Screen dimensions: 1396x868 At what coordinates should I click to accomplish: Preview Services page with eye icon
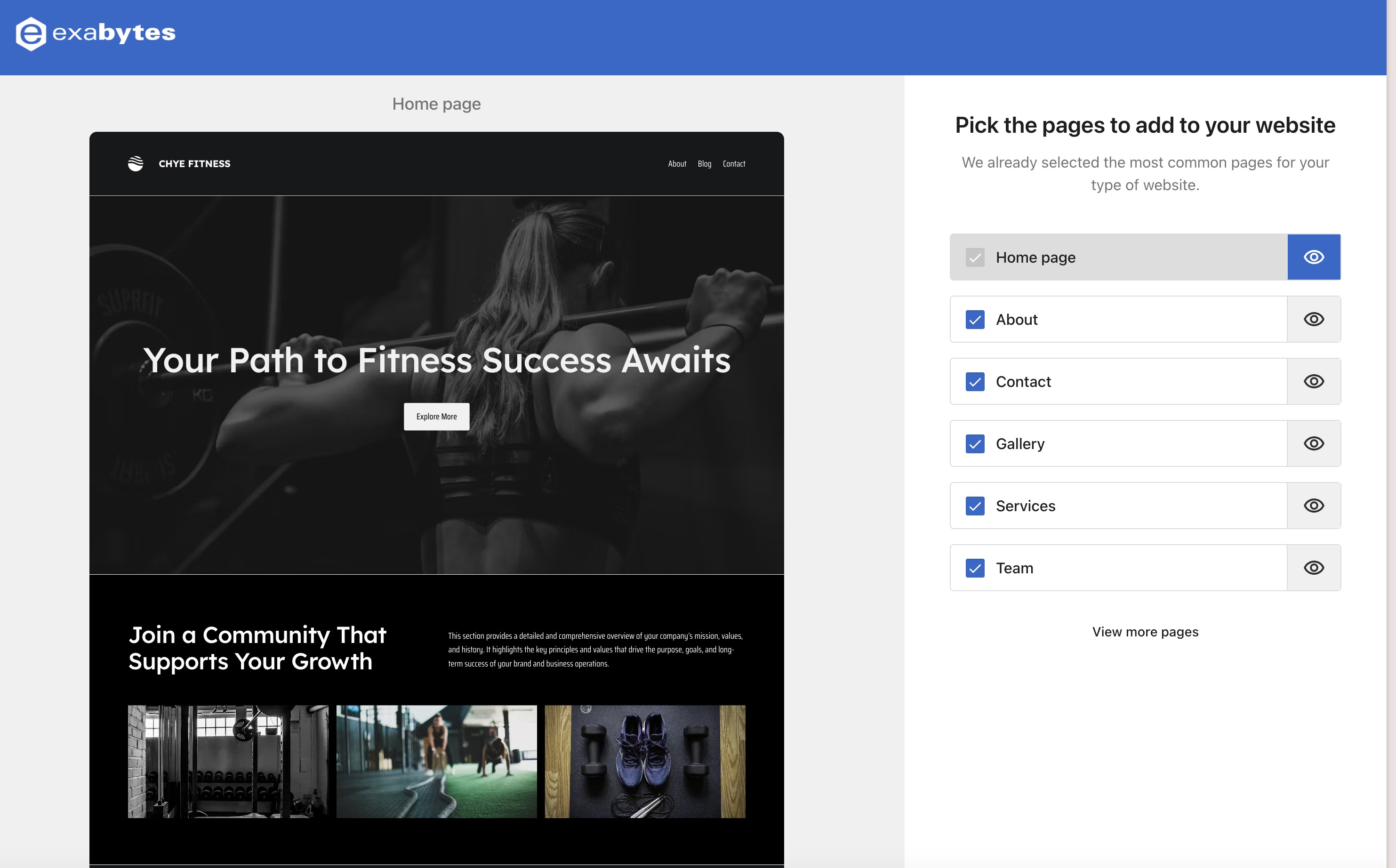(1313, 506)
